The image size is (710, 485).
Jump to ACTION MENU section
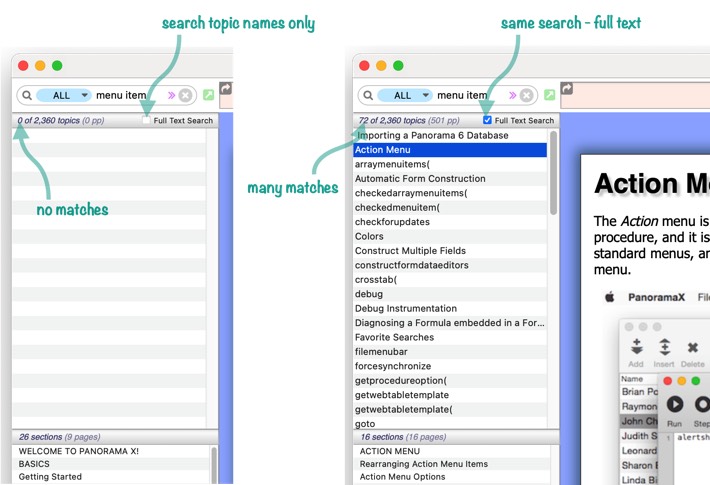coord(451,451)
